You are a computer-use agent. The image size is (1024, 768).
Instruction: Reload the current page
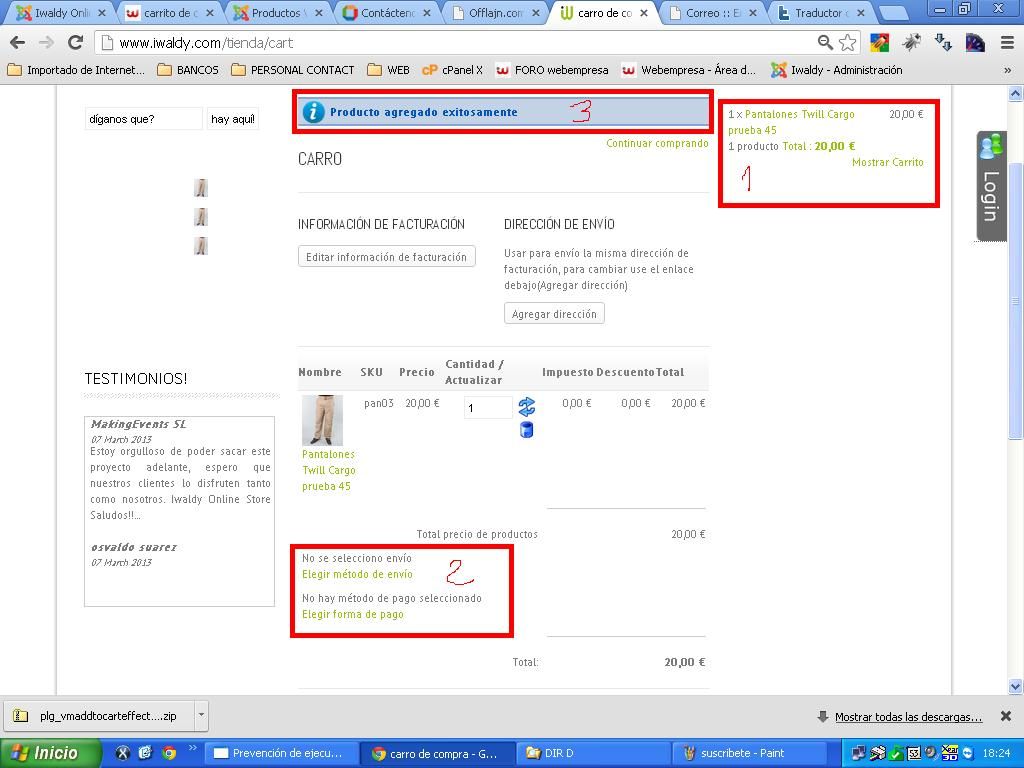pos(76,43)
